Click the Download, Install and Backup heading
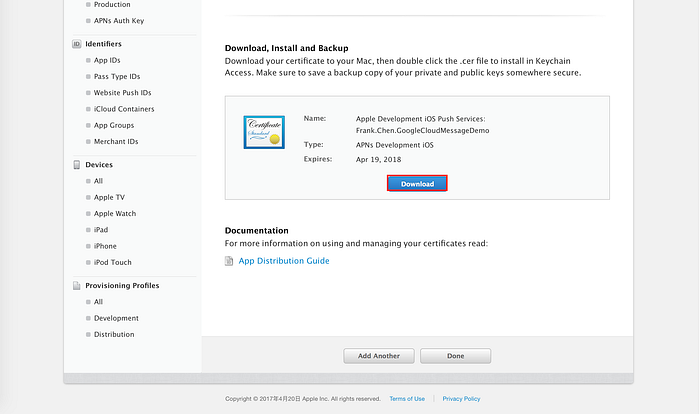 [287, 48]
